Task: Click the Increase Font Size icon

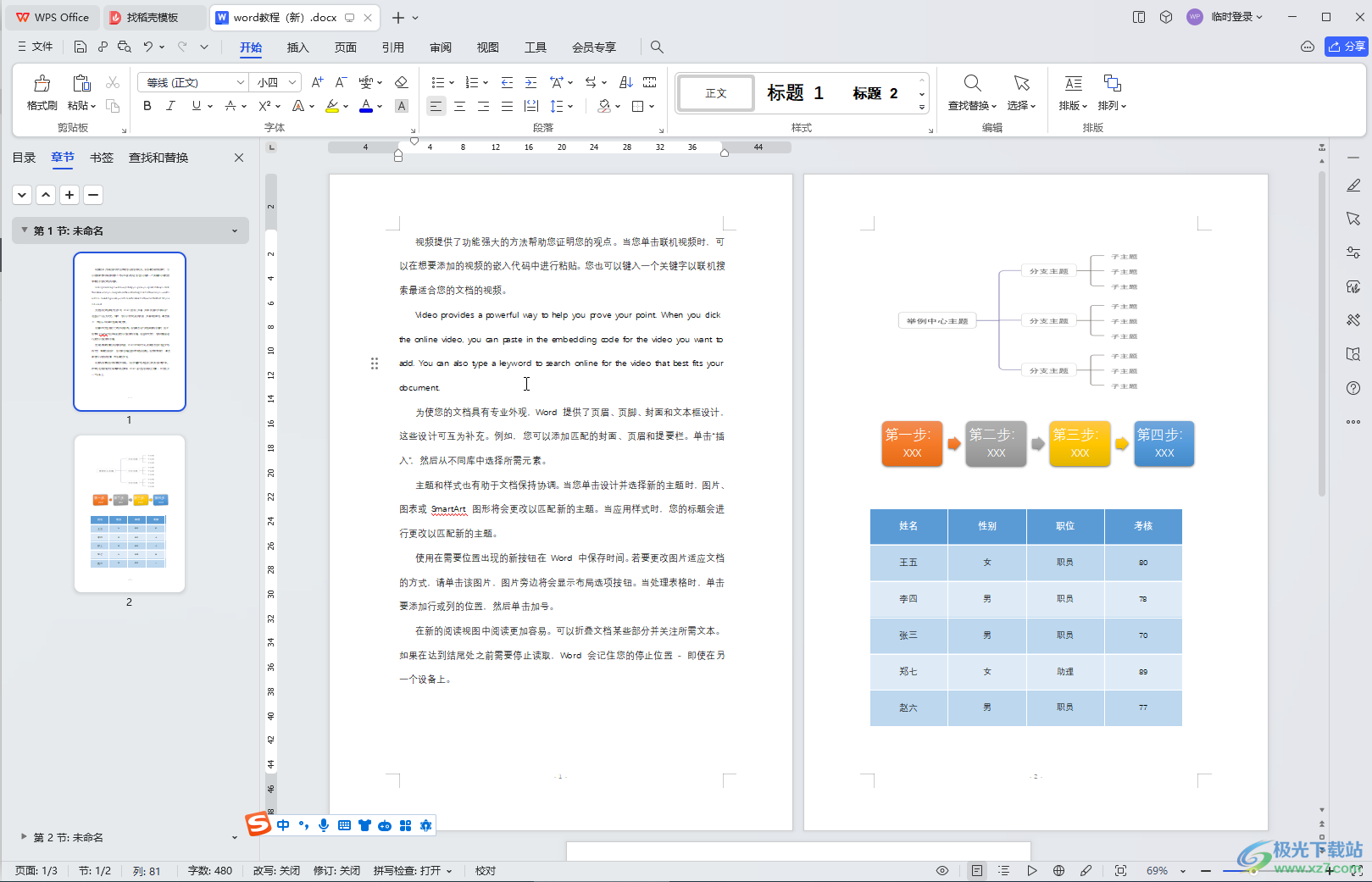Action: tap(317, 82)
